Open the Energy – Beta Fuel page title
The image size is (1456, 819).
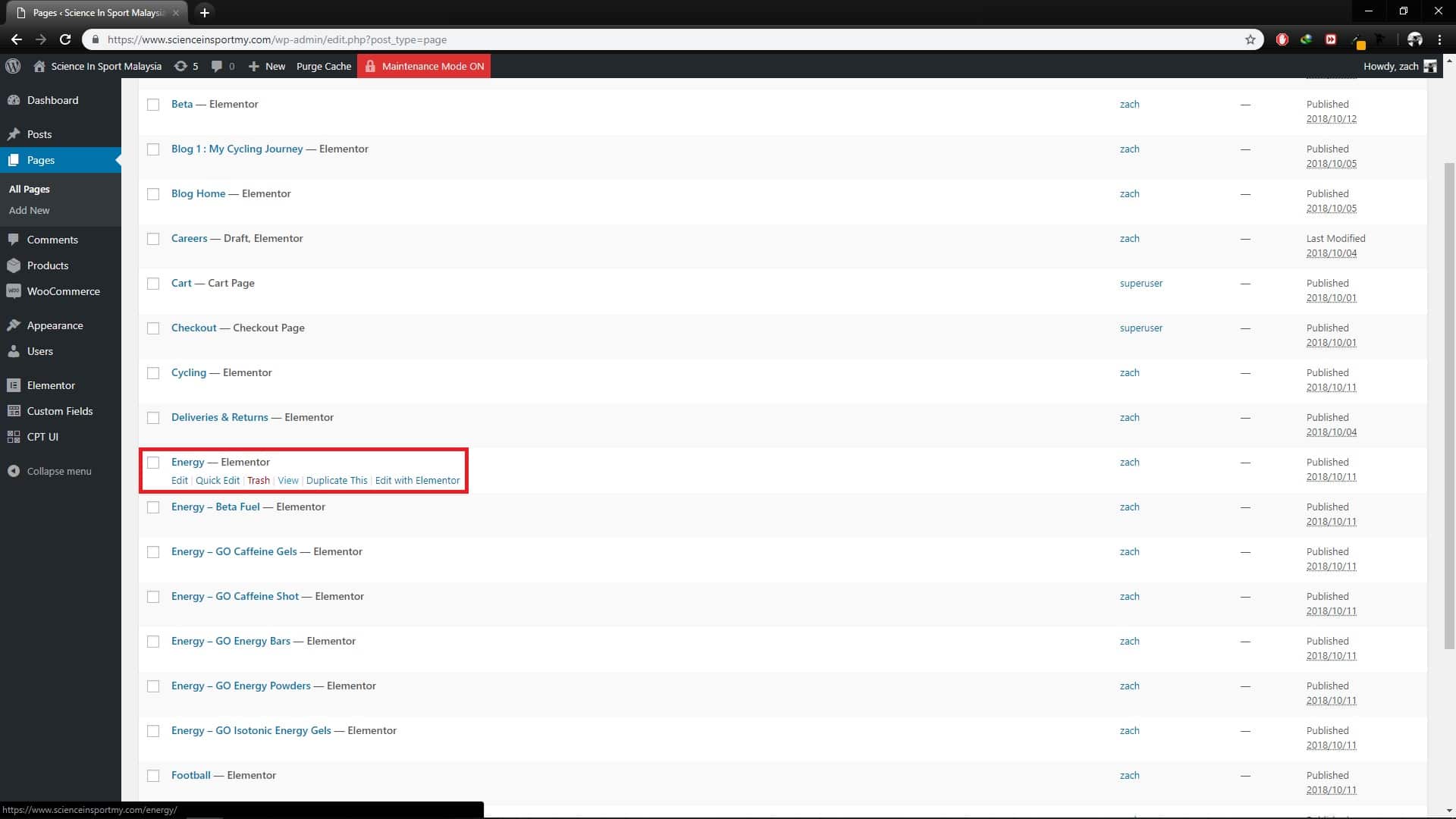[215, 507]
